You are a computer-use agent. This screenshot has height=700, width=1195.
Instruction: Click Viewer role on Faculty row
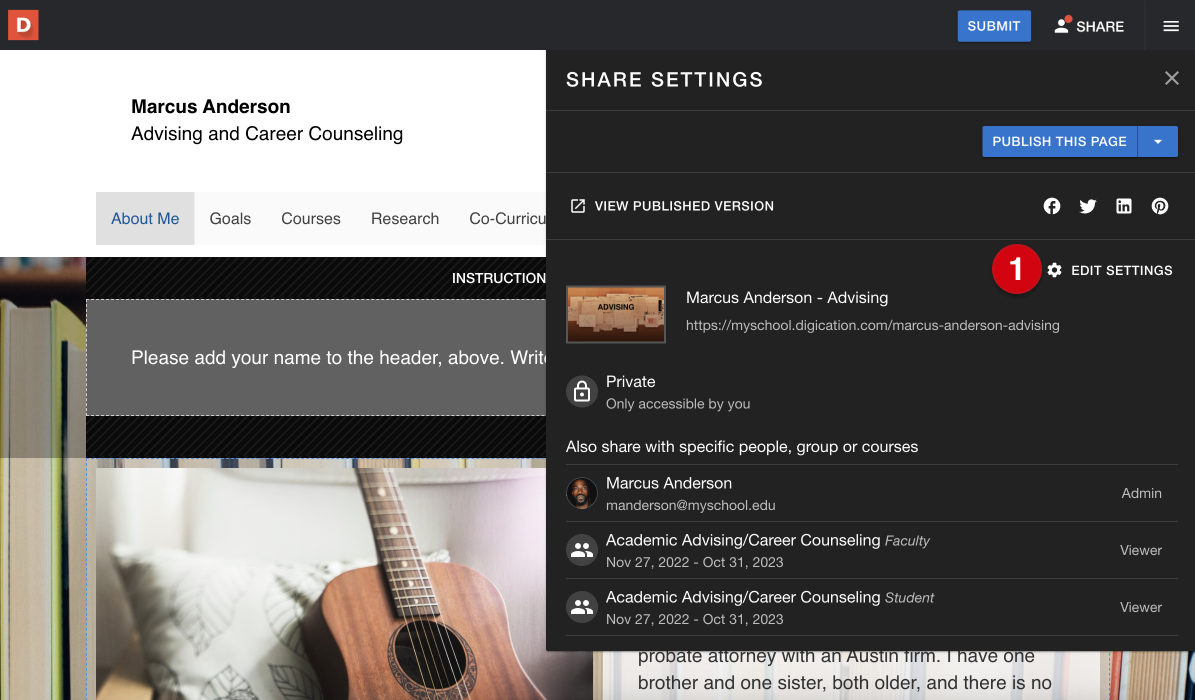[1140, 551]
